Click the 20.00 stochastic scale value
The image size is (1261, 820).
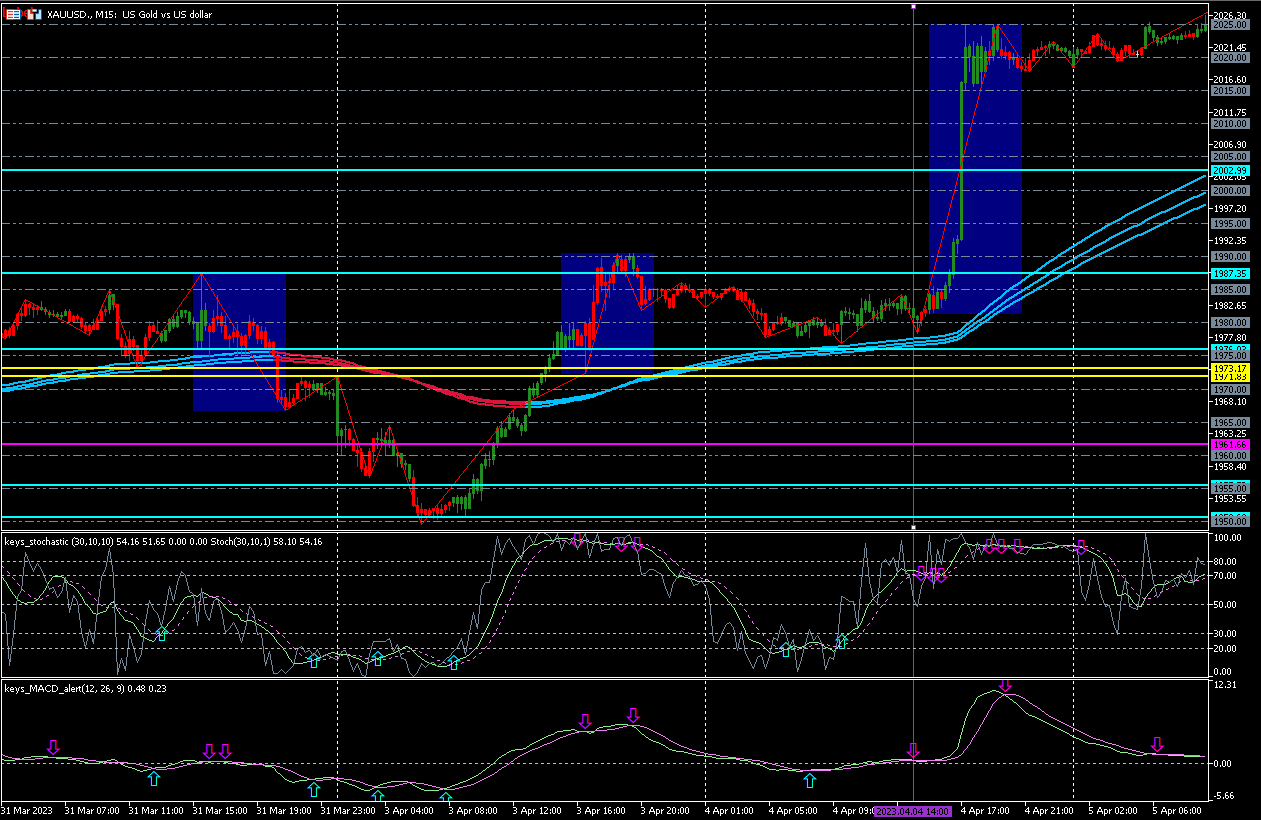(x=1226, y=648)
